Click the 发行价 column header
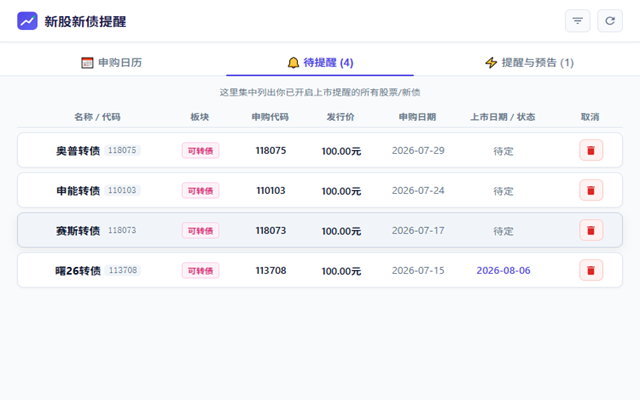 [x=340, y=117]
